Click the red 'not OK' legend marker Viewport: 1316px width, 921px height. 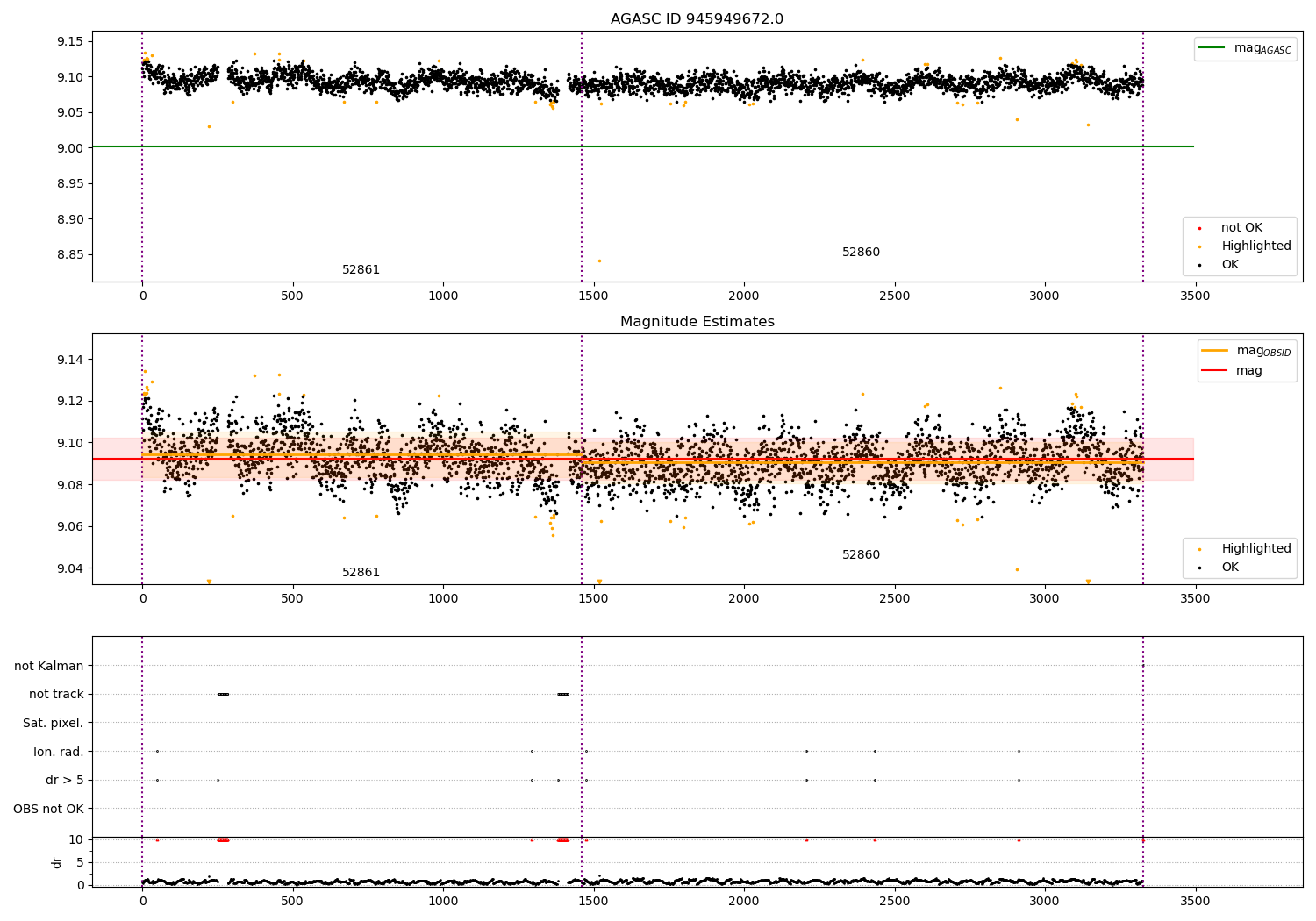1199,228
